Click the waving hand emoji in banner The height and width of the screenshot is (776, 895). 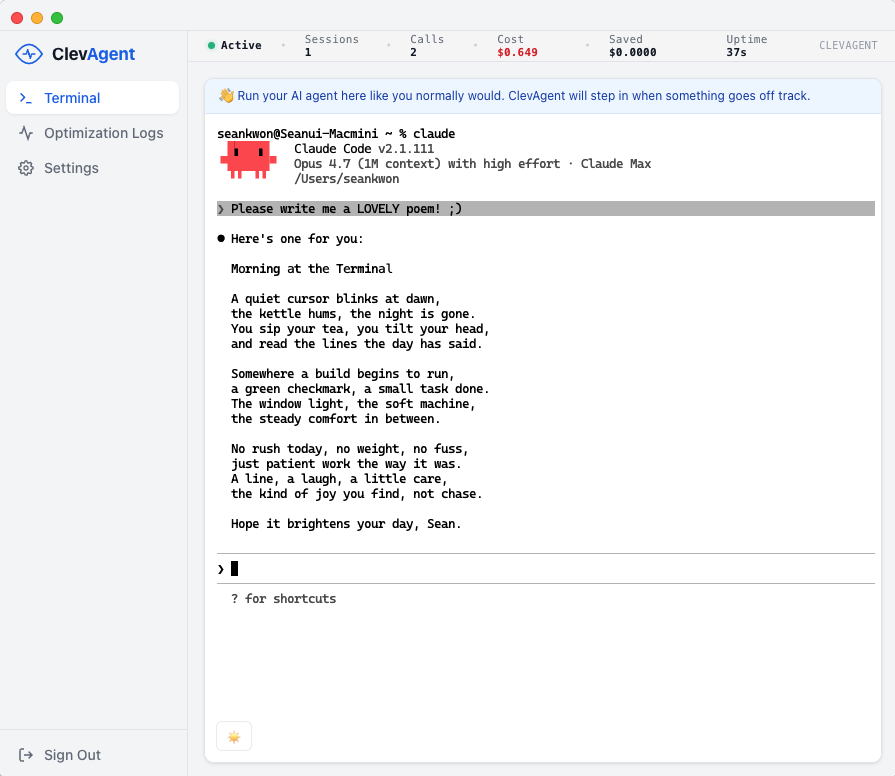226,96
